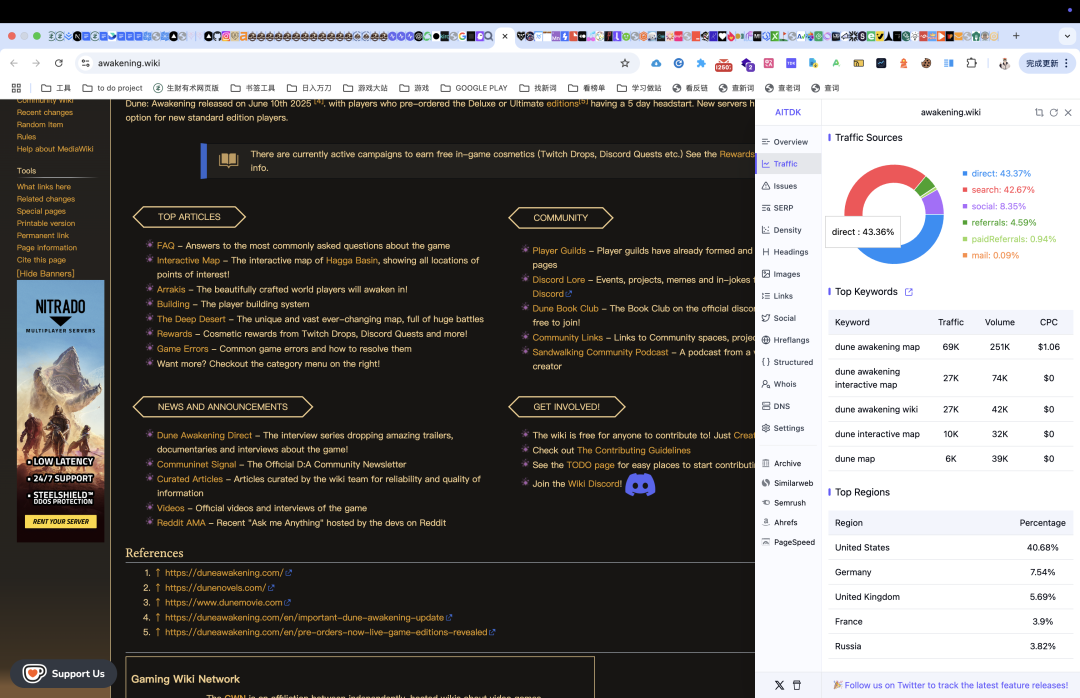Screen dimensions: 1080x698
Task: Open Top Keywords external link icon
Action: click(908, 292)
